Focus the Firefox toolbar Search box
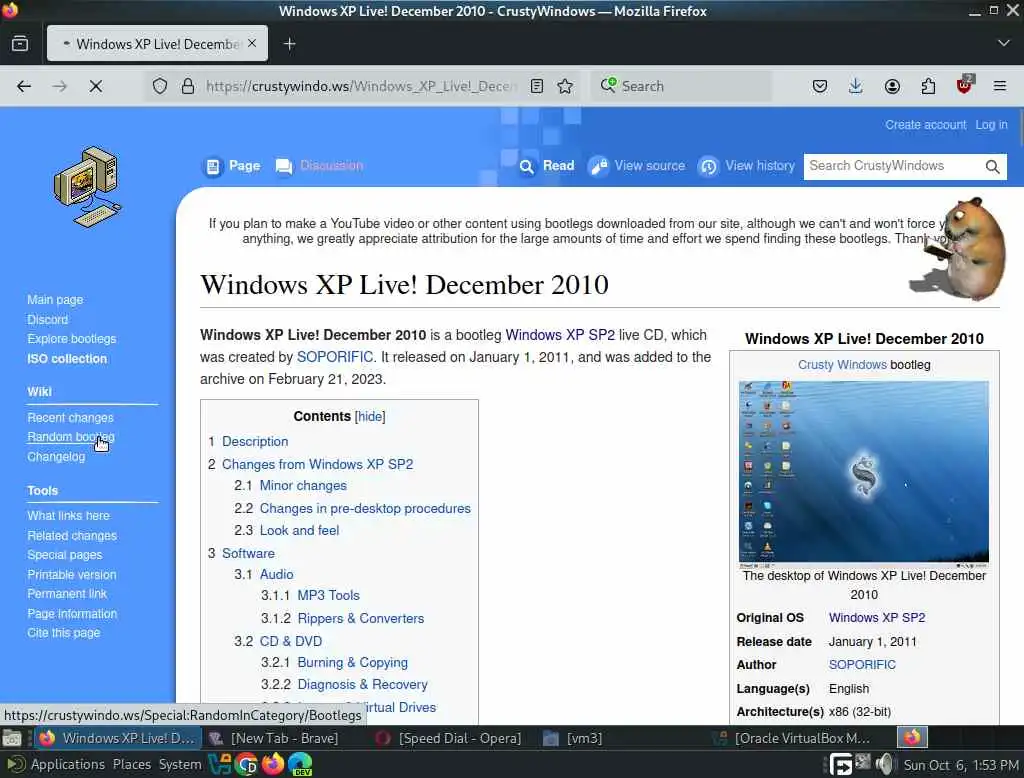Screen dimensions: 1024x778 point(682,86)
